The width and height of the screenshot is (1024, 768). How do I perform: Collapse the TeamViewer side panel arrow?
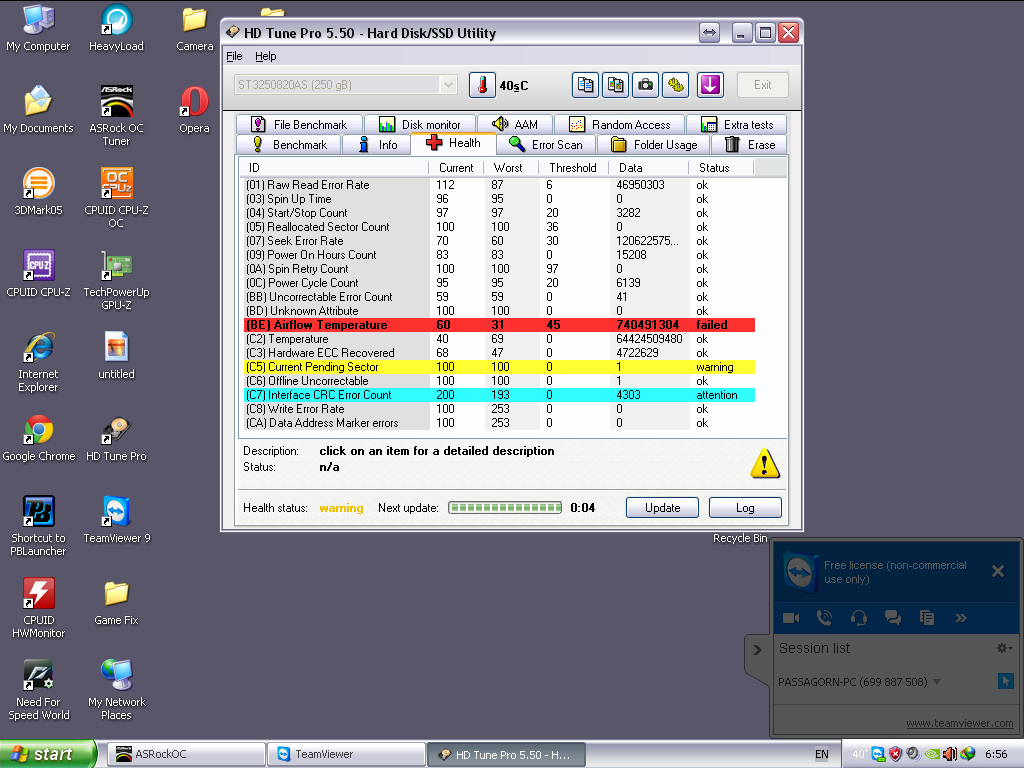[x=757, y=650]
